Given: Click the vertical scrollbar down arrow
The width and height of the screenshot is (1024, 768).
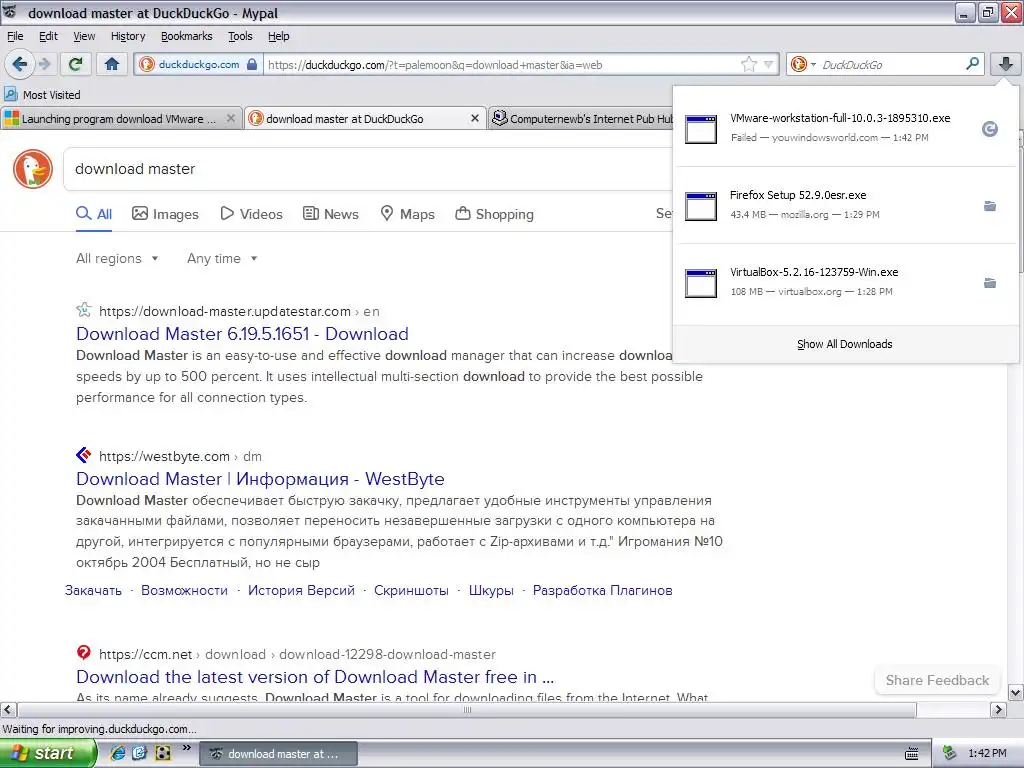Looking at the screenshot, I should tap(1016, 692).
